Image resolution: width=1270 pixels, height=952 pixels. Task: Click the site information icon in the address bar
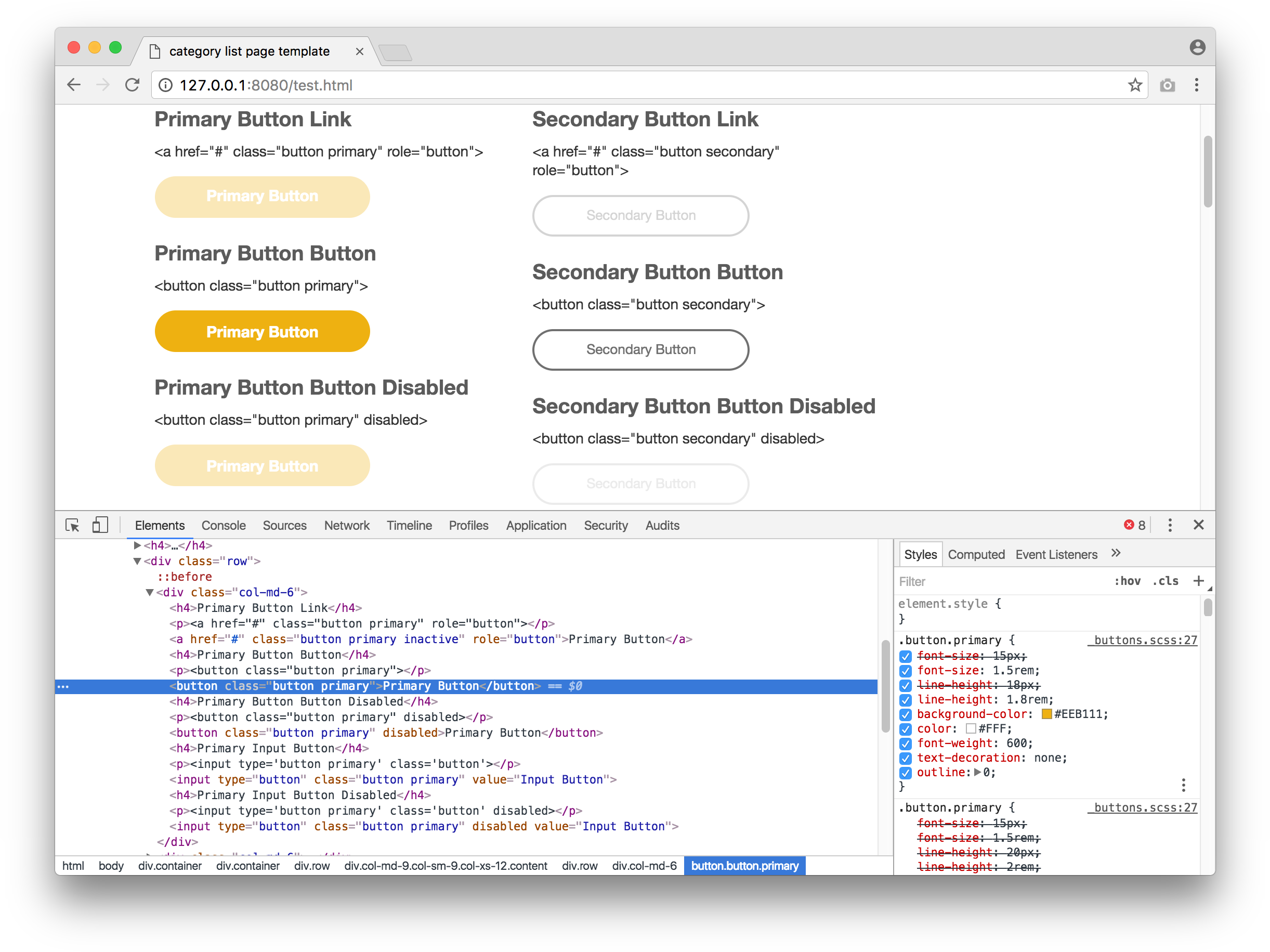pyautogui.click(x=165, y=85)
